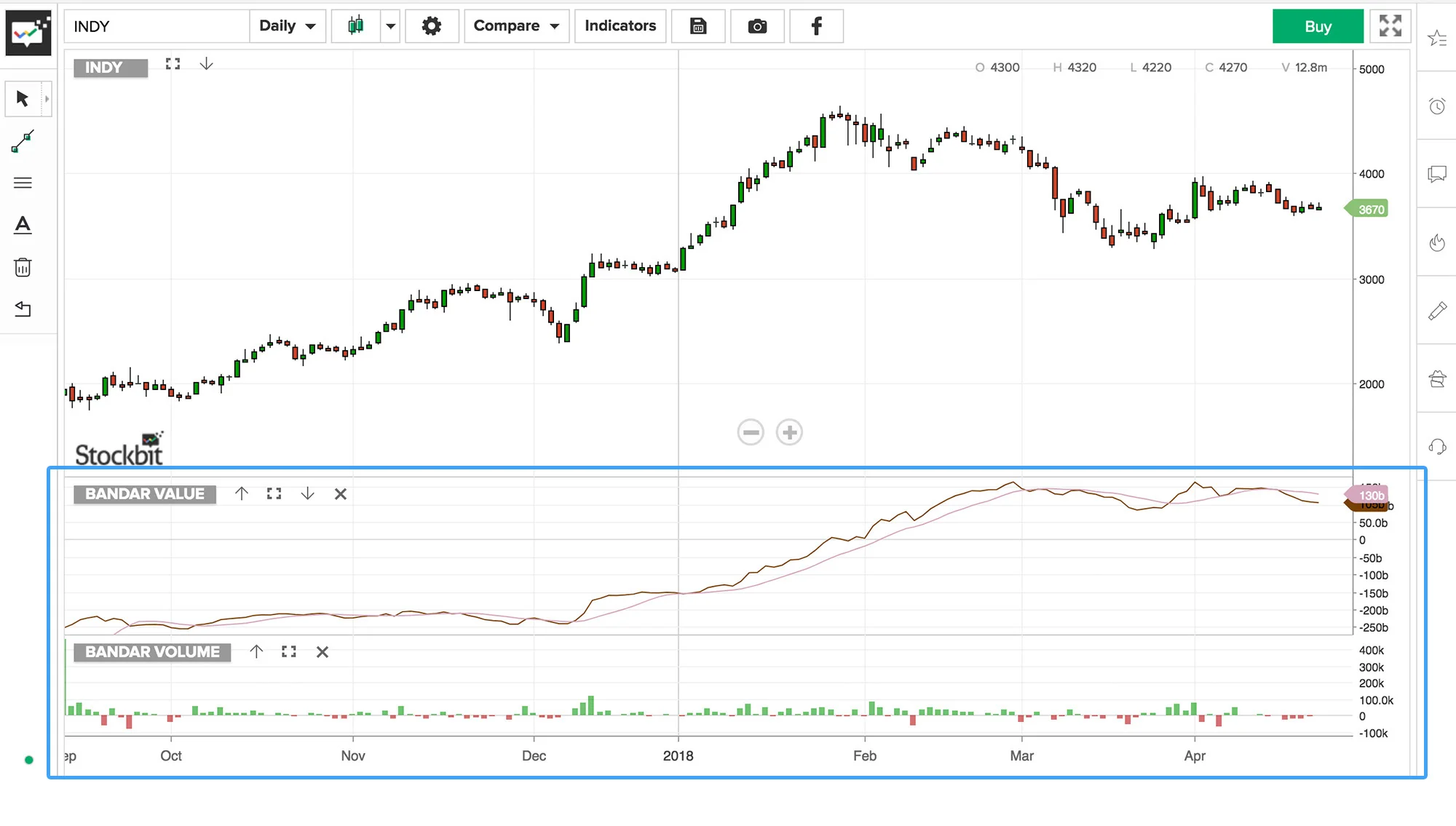Viewport: 1456px width, 826px height.
Task: Close the Bandar Value indicator
Action: [340, 494]
